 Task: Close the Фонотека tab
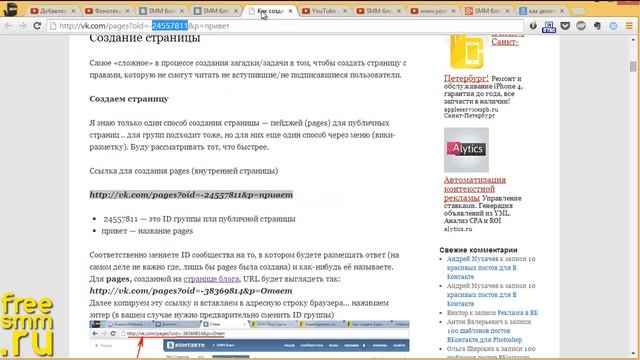point(127,11)
